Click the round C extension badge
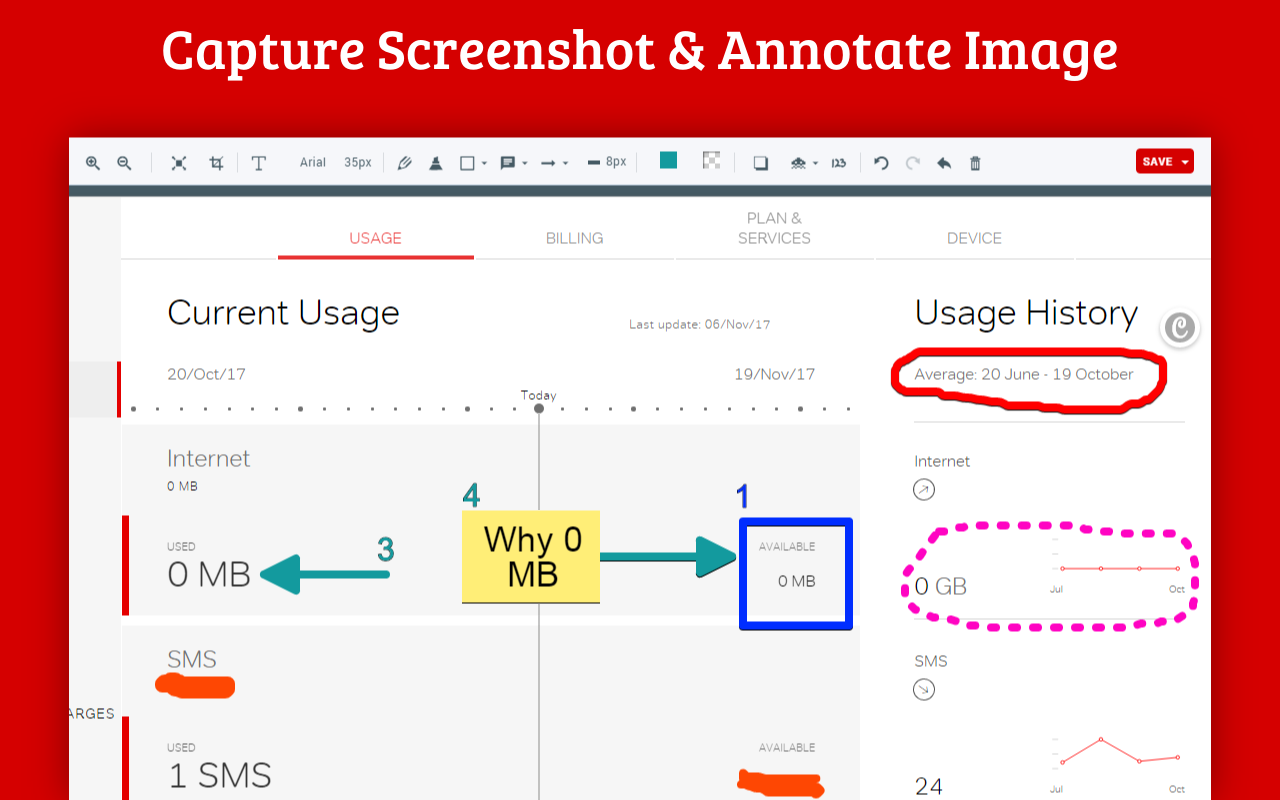The width and height of the screenshot is (1280, 800). tap(1181, 327)
